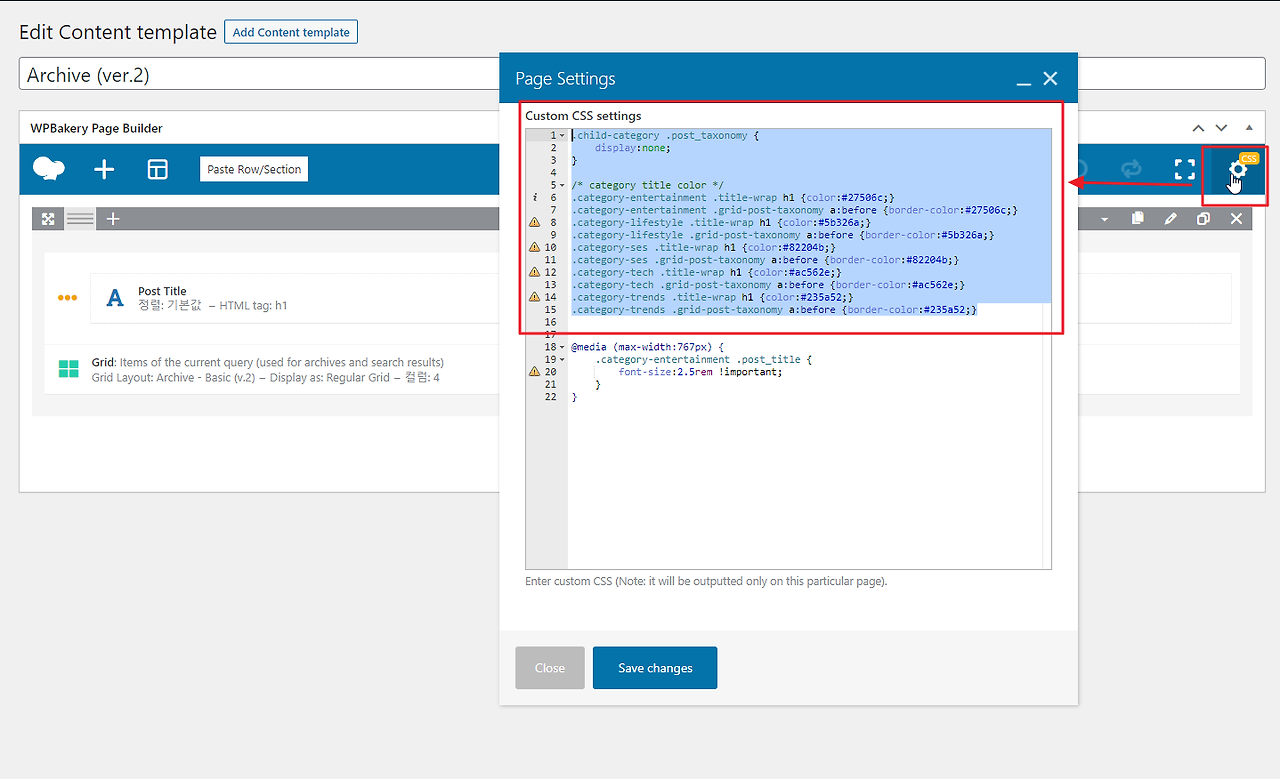Click the '.child-category .post_taxonomy {' code line
This screenshot has width=1280, height=779.
(x=665, y=136)
